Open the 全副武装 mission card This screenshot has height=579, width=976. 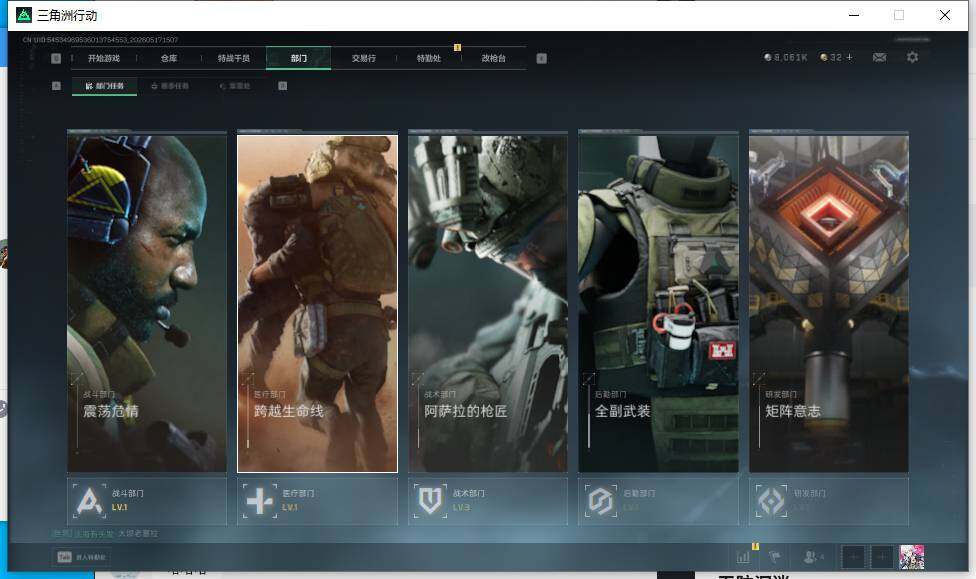tap(659, 303)
